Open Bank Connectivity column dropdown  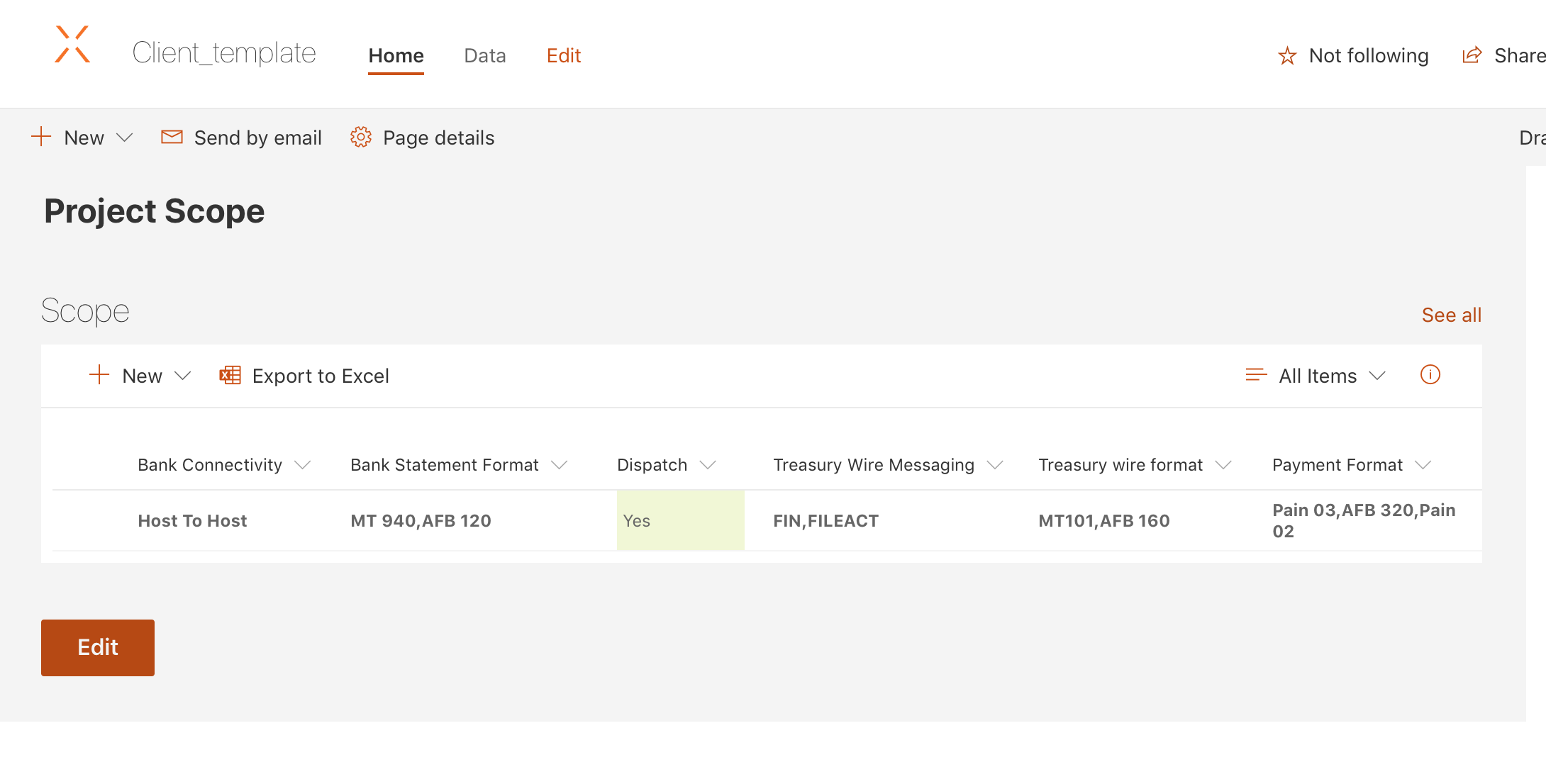pos(303,465)
